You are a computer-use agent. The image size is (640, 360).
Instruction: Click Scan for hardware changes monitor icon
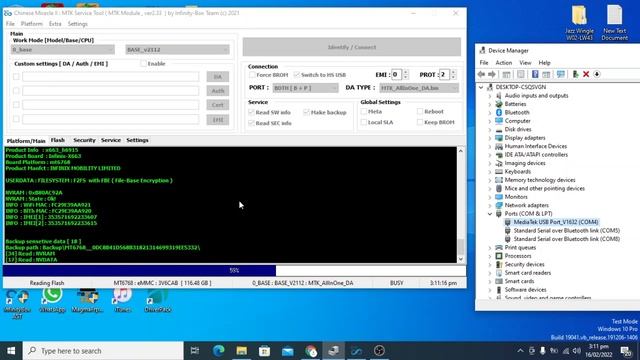point(560,74)
